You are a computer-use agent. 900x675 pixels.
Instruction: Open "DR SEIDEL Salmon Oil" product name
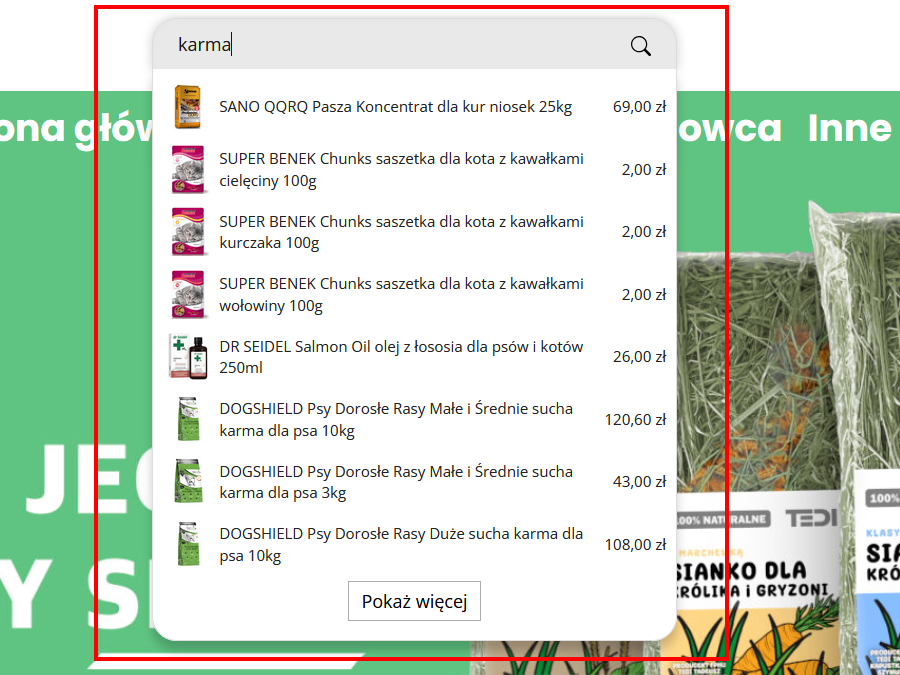401,356
